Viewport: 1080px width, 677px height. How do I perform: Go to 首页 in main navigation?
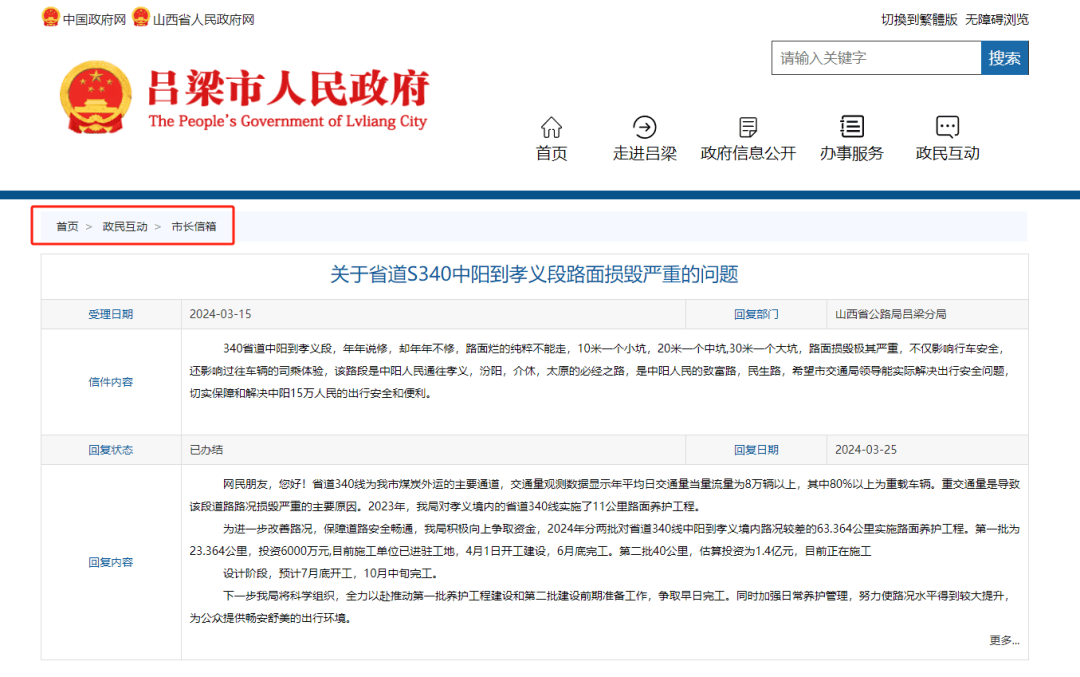(551, 153)
